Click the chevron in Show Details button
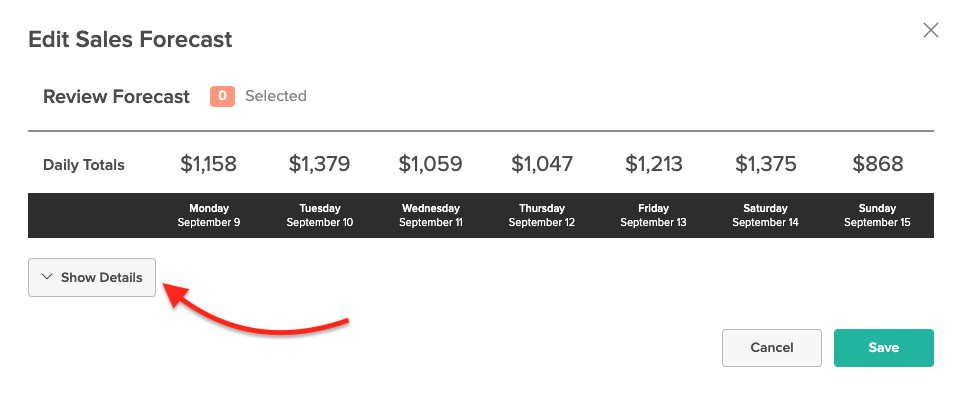The image size is (962, 398). 47,277
